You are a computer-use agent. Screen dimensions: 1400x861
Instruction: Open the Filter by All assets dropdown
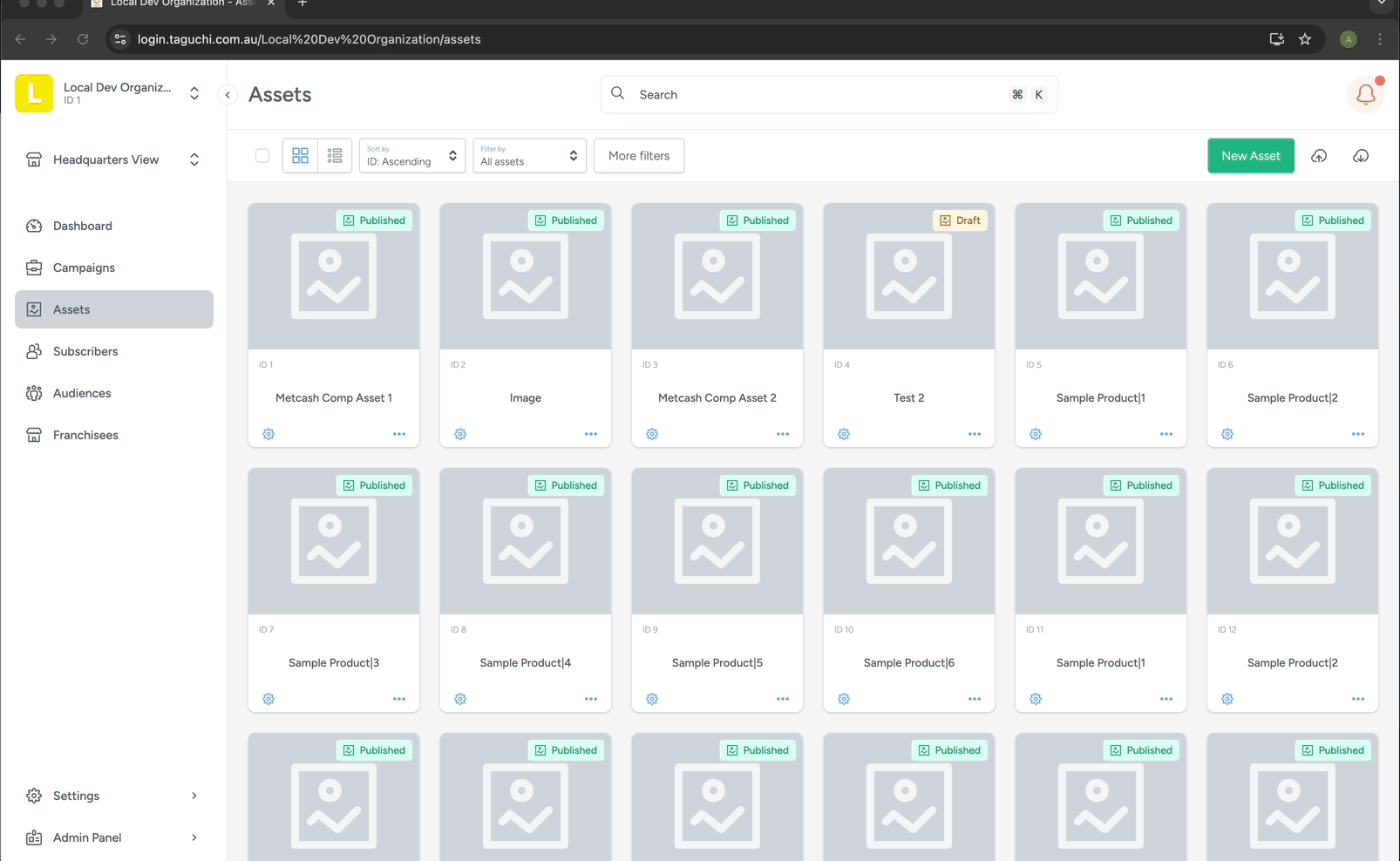tap(529, 155)
